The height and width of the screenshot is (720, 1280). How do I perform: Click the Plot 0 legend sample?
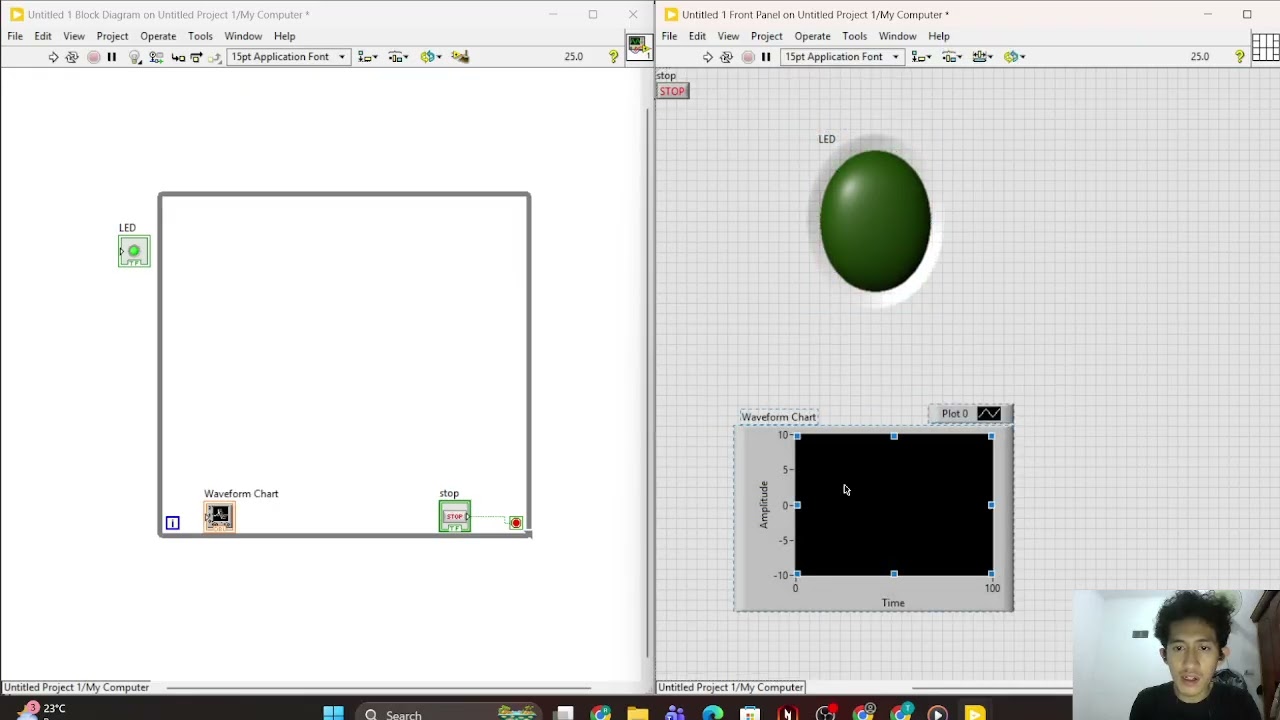click(x=989, y=413)
